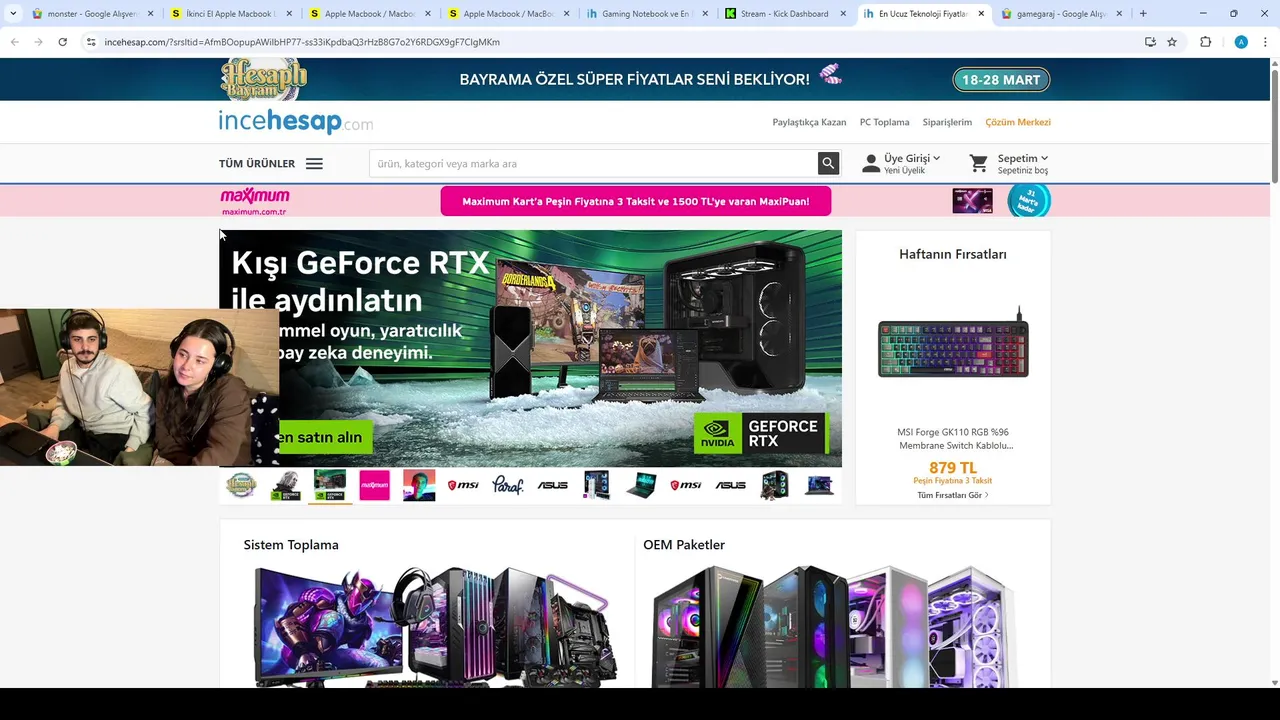Open the Chrome three-dot menu
Viewport: 1280px width, 720px height.
click(1265, 42)
